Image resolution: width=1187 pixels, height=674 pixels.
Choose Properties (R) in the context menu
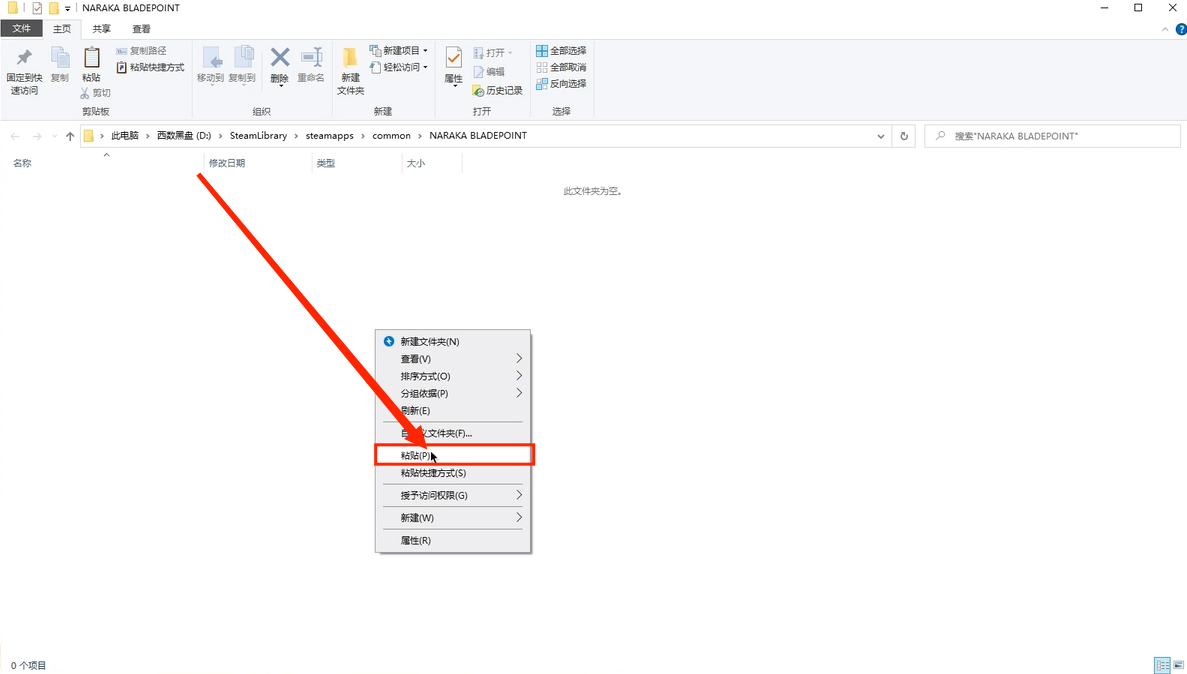pos(453,541)
